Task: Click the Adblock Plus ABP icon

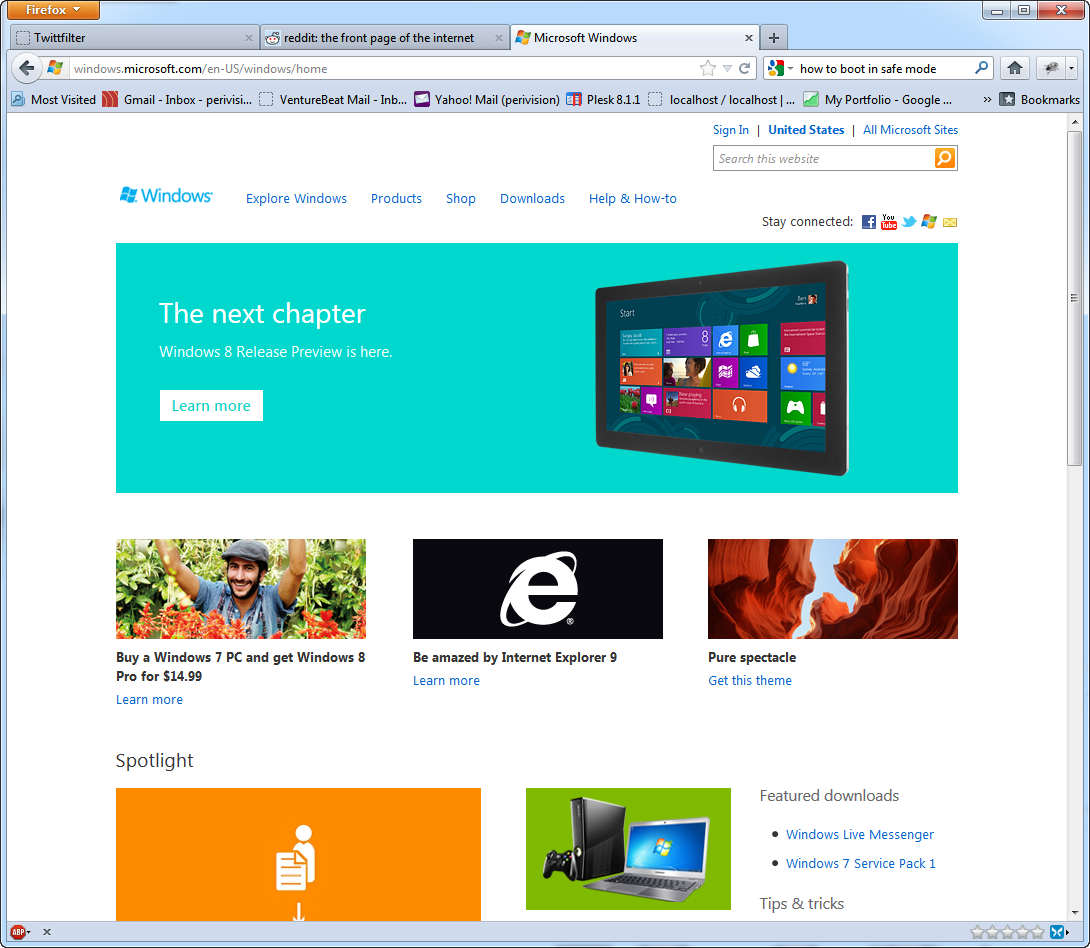Action: pos(18,932)
